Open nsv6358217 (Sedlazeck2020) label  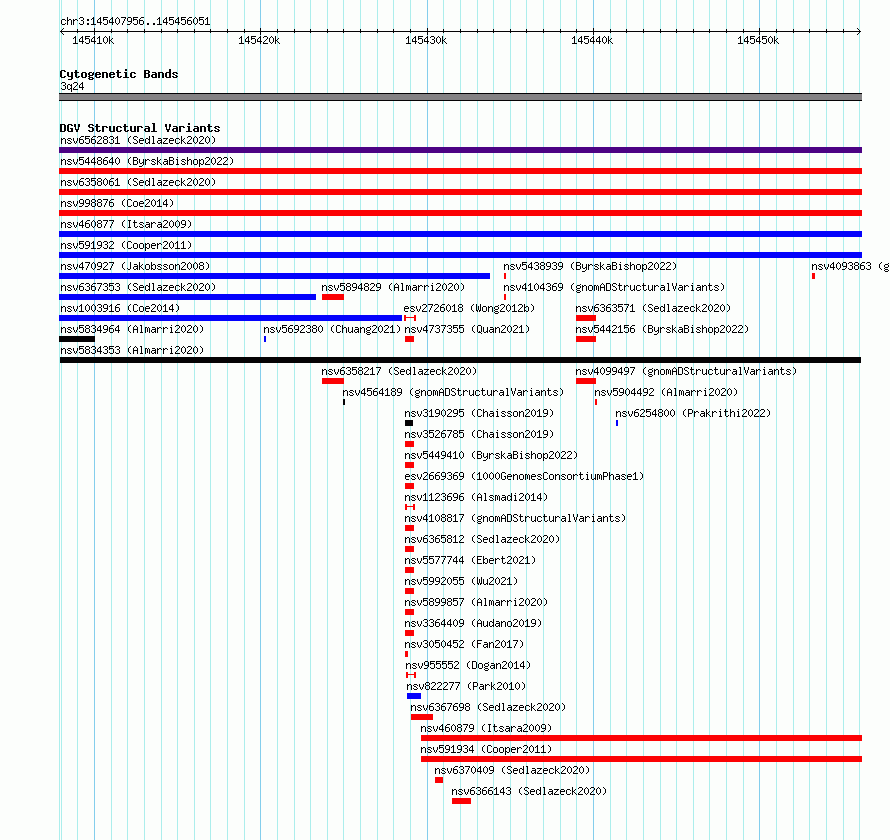(399, 371)
